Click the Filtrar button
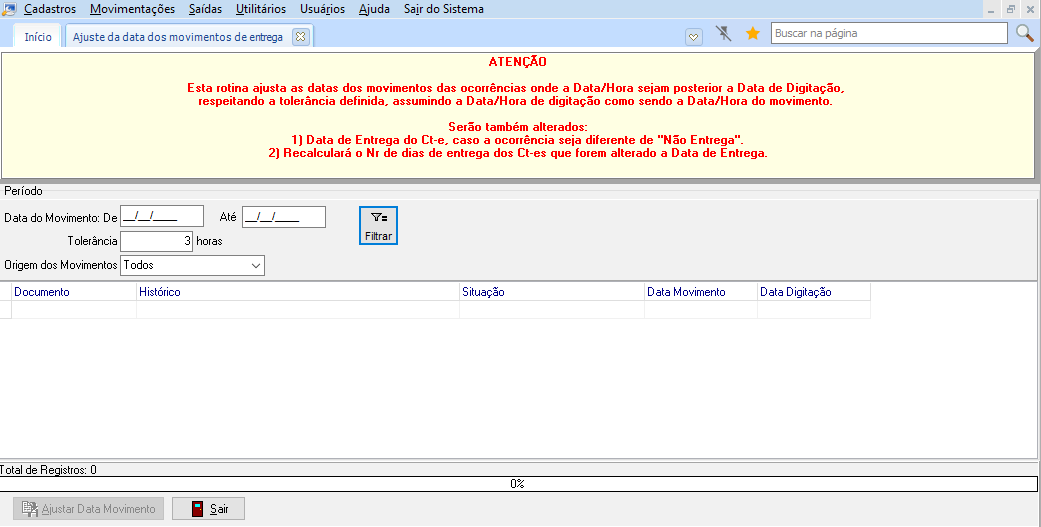This screenshot has height=527, width=1041. [378, 226]
